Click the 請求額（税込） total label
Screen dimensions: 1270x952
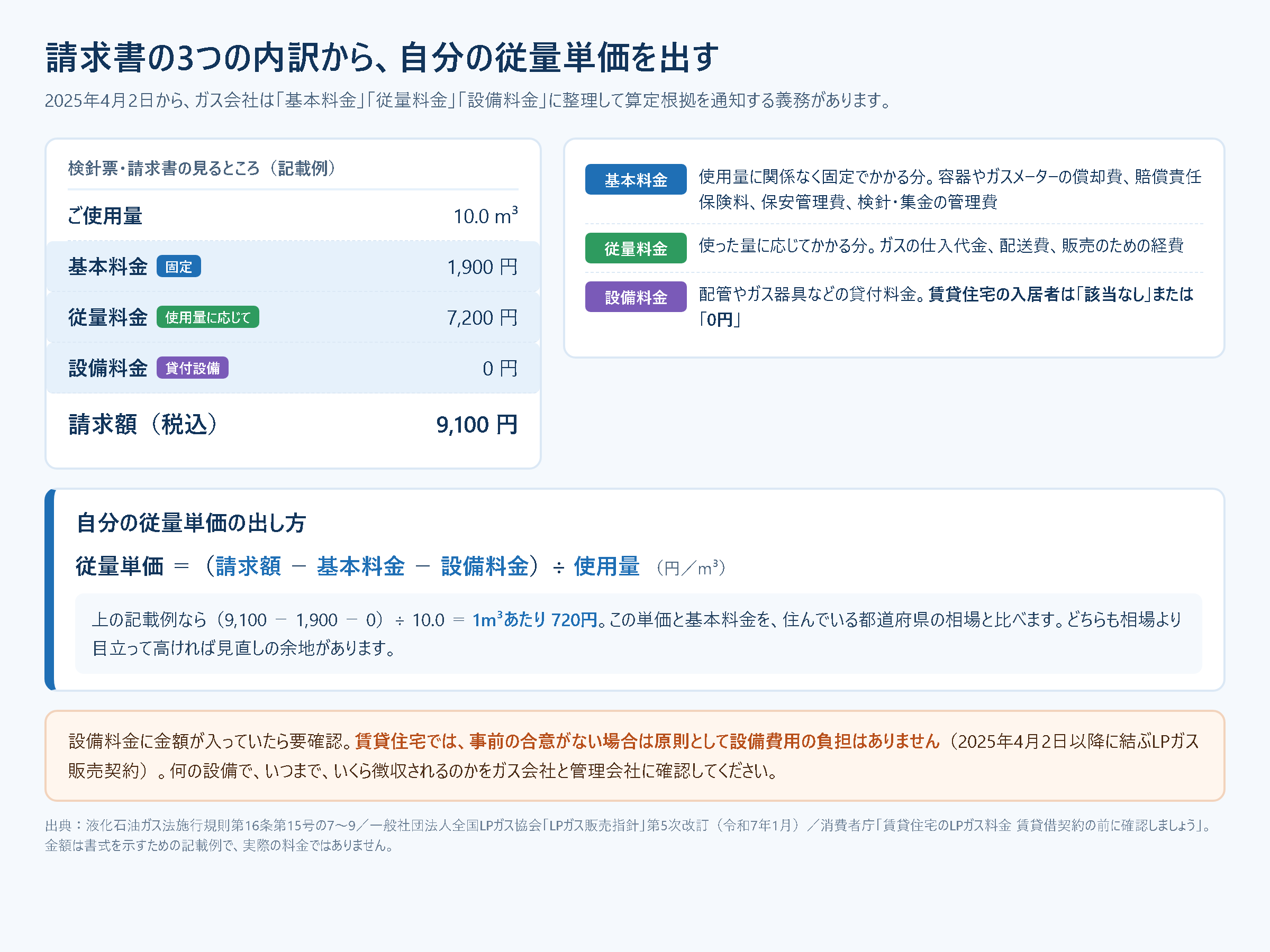click(143, 424)
